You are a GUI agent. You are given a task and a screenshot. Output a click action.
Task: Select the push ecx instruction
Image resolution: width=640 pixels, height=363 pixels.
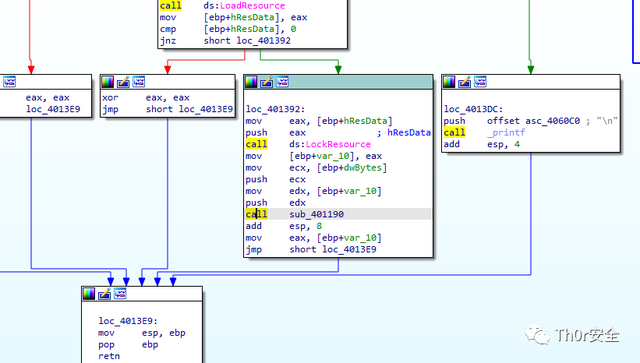276,179
